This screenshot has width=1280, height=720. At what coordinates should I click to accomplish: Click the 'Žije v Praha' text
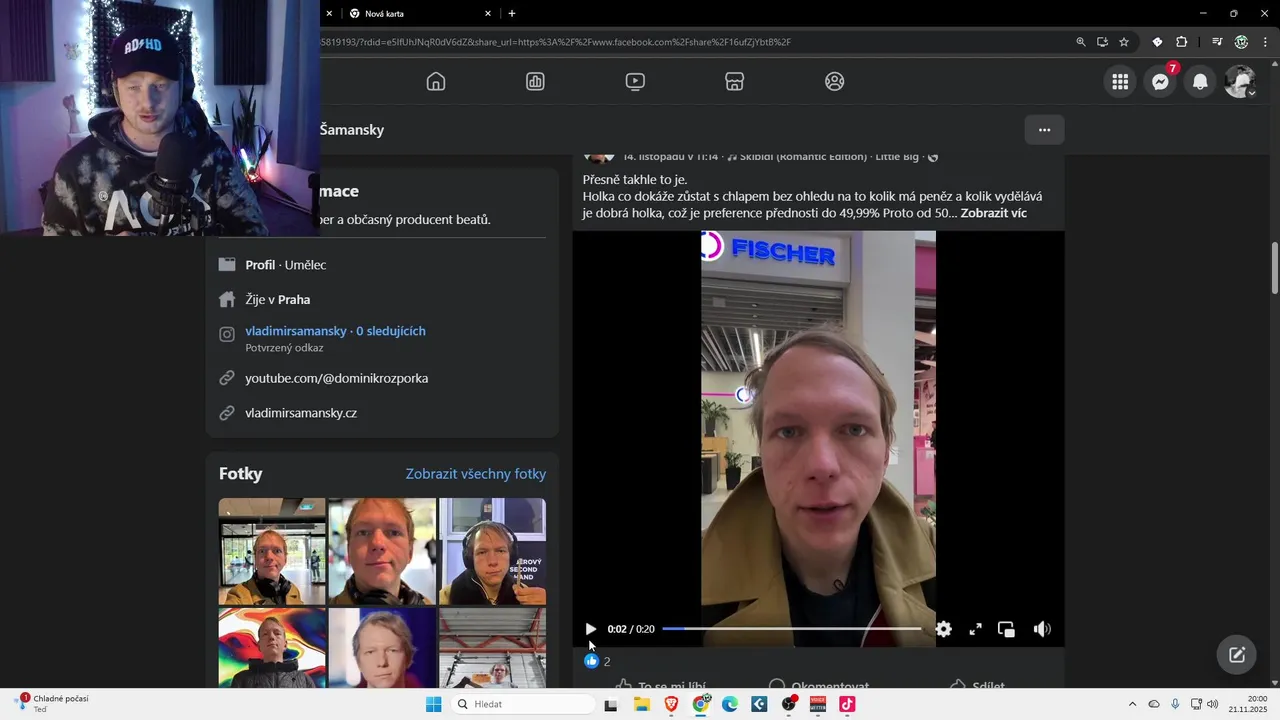(278, 299)
